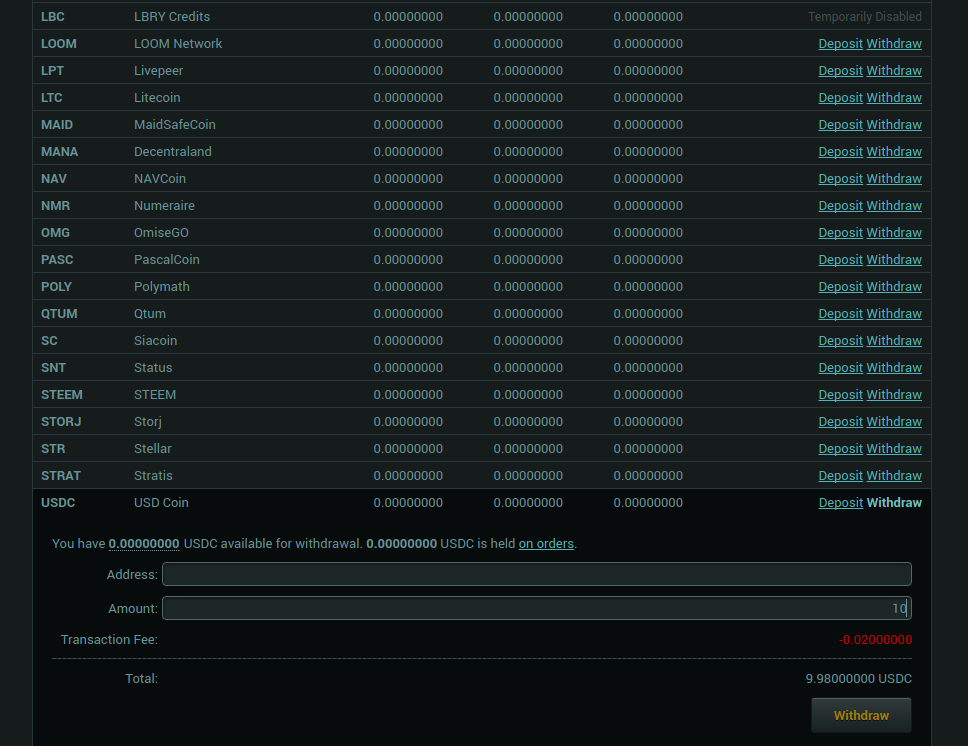Choose Withdraw in Status row
Screen dimensions: 968x746
pos(894,368)
